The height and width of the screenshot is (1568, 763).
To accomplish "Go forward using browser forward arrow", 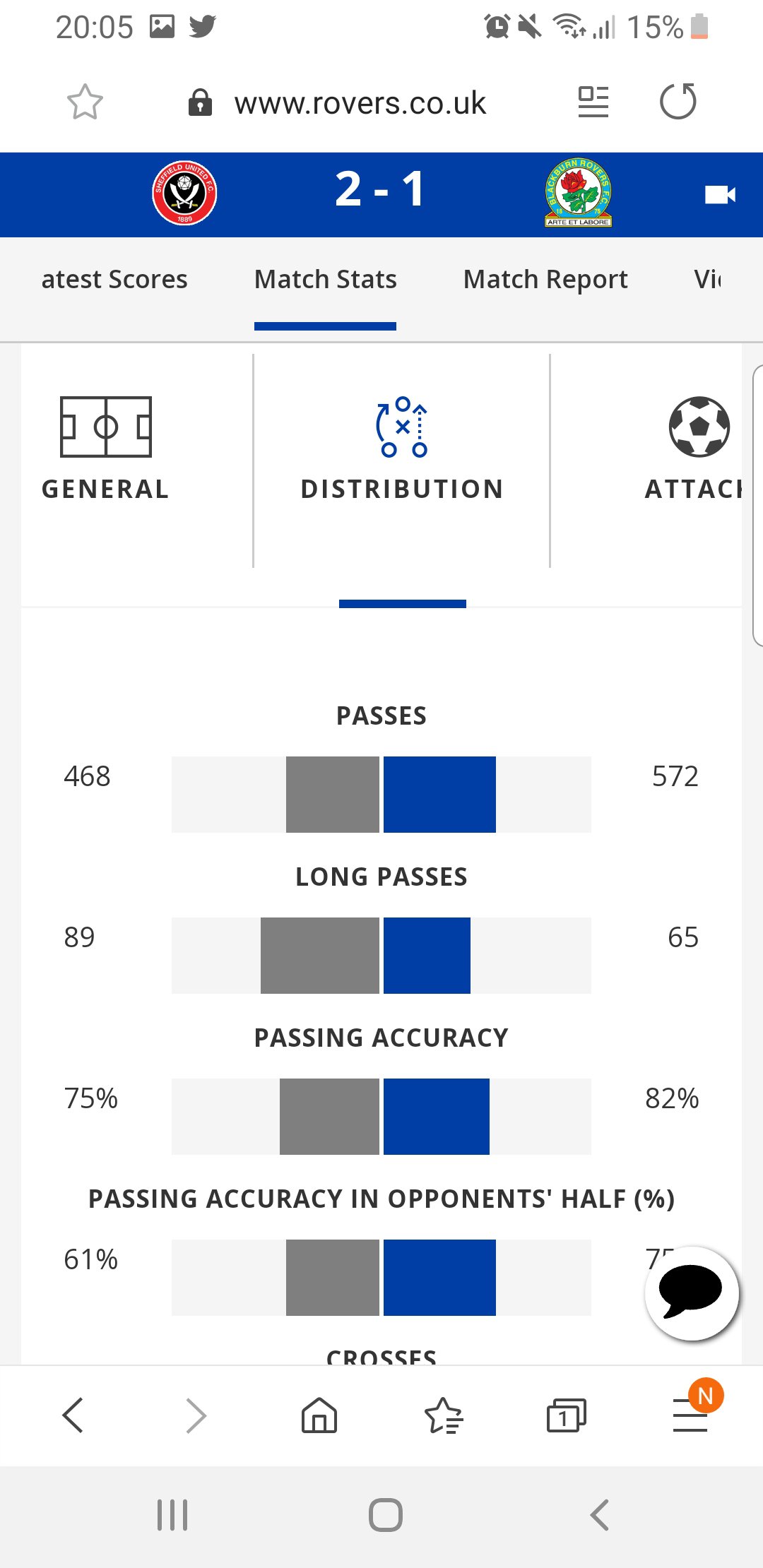I will [x=196, y=1415].
